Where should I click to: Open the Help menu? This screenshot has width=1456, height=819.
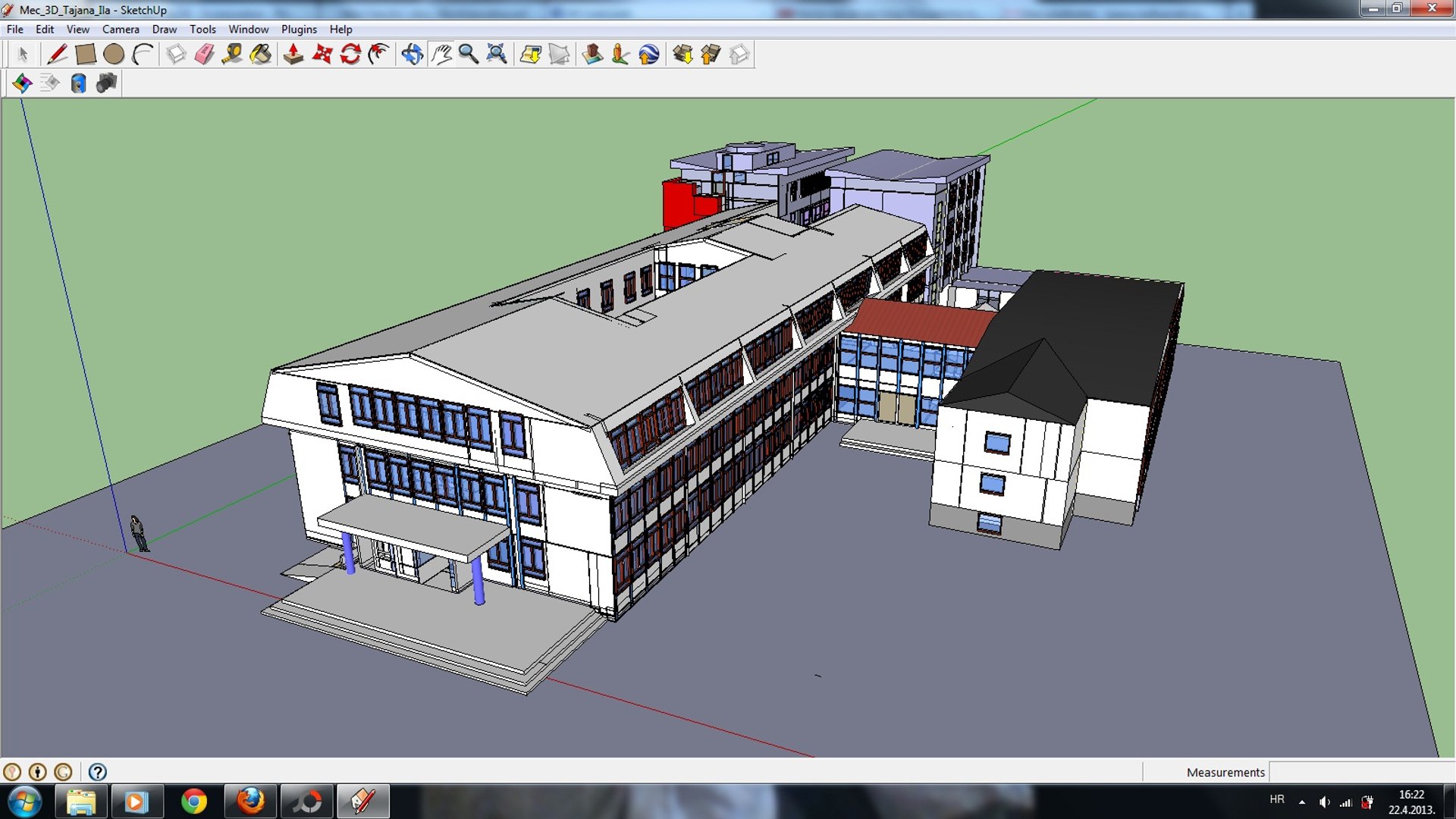pyautogui.click(x=340, y=30)
